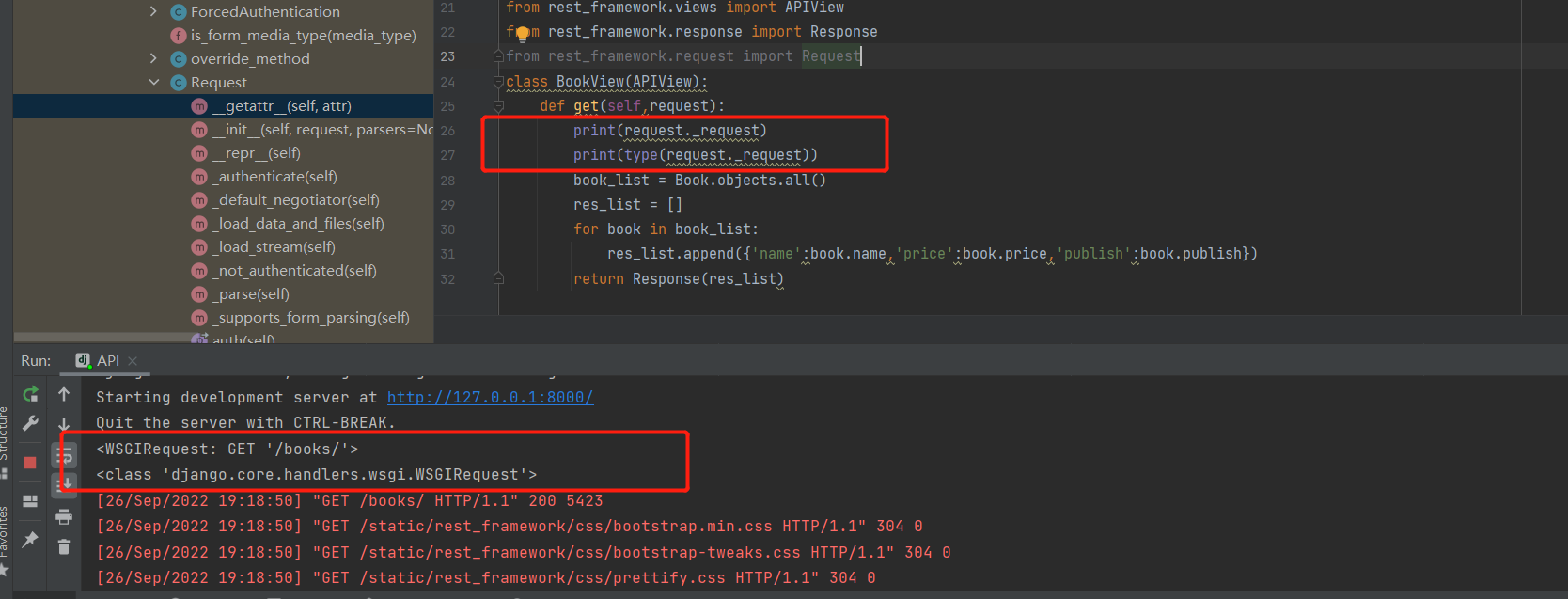Click the bootstrap.min.css 304 log line

[x=510, y=527]
